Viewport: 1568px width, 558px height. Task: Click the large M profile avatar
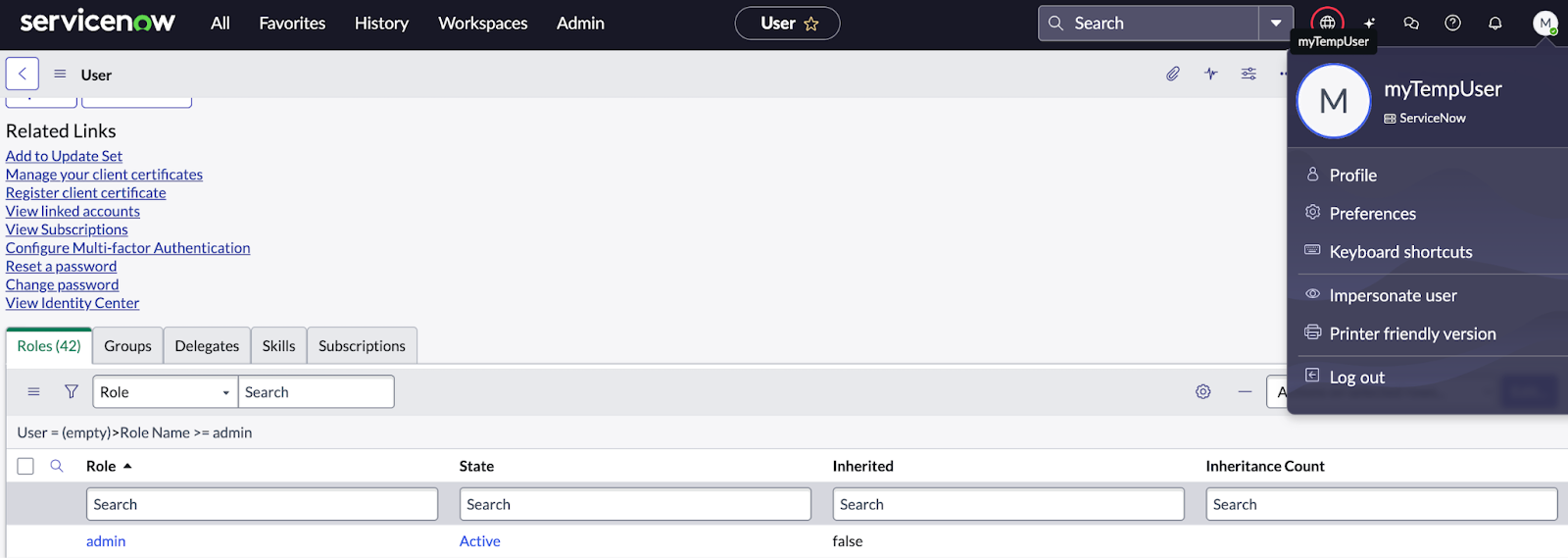(x=1334, y=101)
